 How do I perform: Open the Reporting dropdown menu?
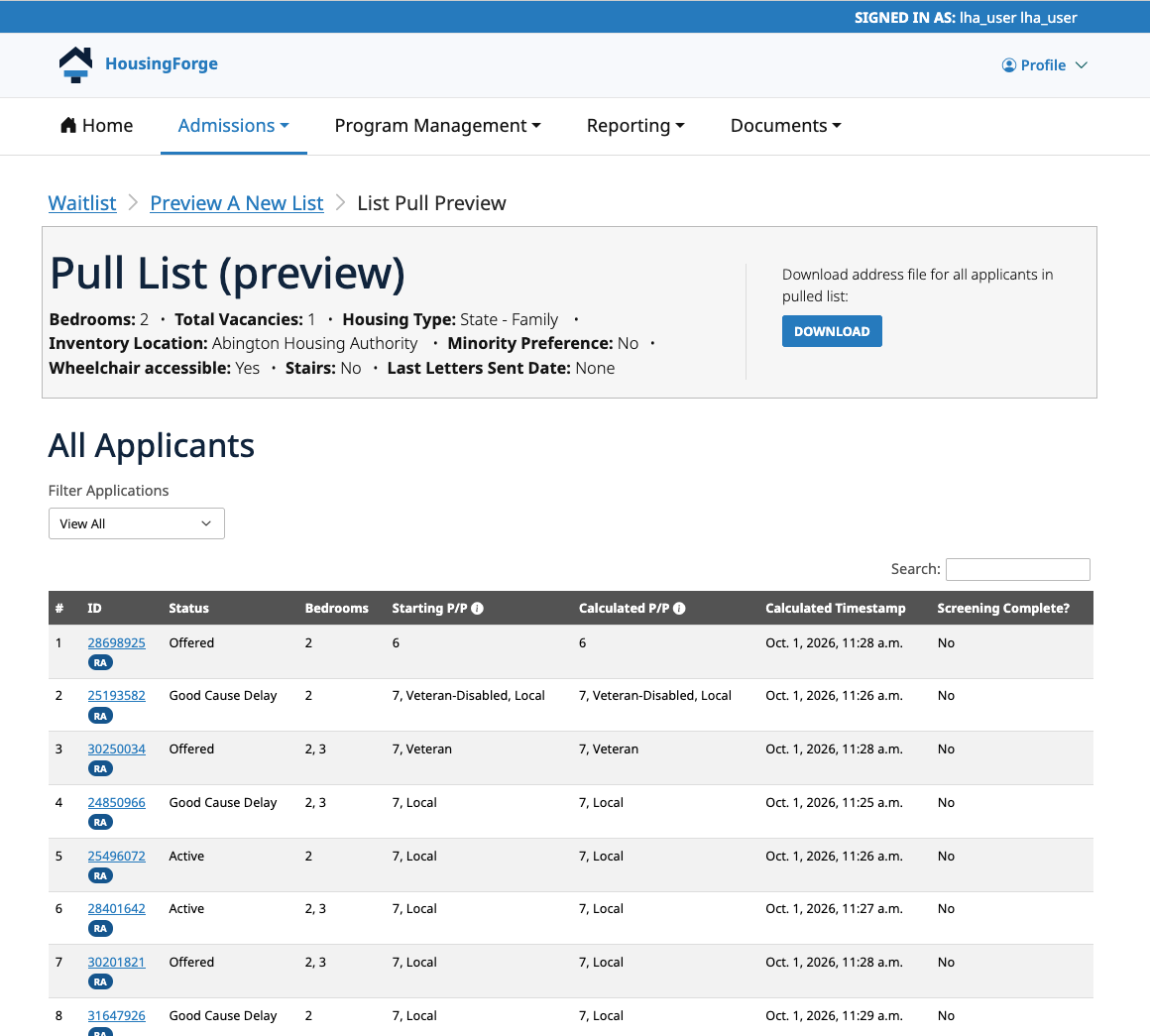pyautogui.click(x=635, y=125)
